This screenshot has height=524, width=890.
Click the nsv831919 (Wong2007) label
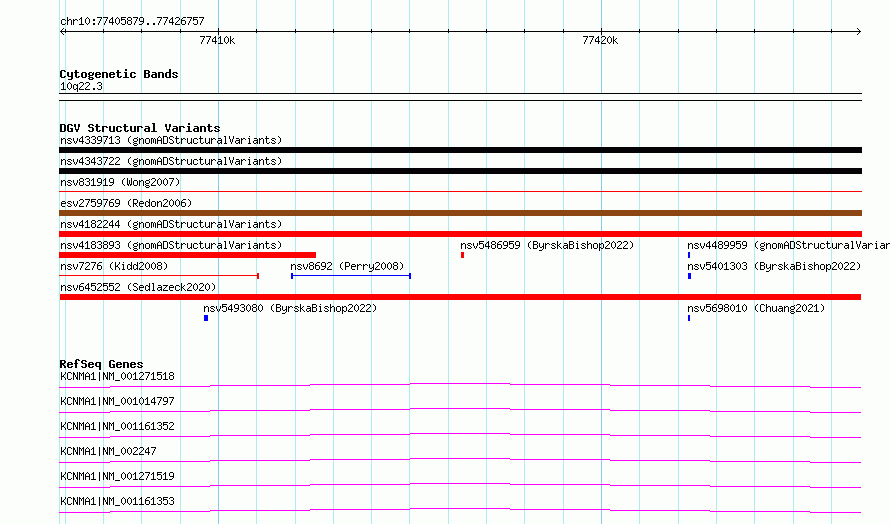120,182
